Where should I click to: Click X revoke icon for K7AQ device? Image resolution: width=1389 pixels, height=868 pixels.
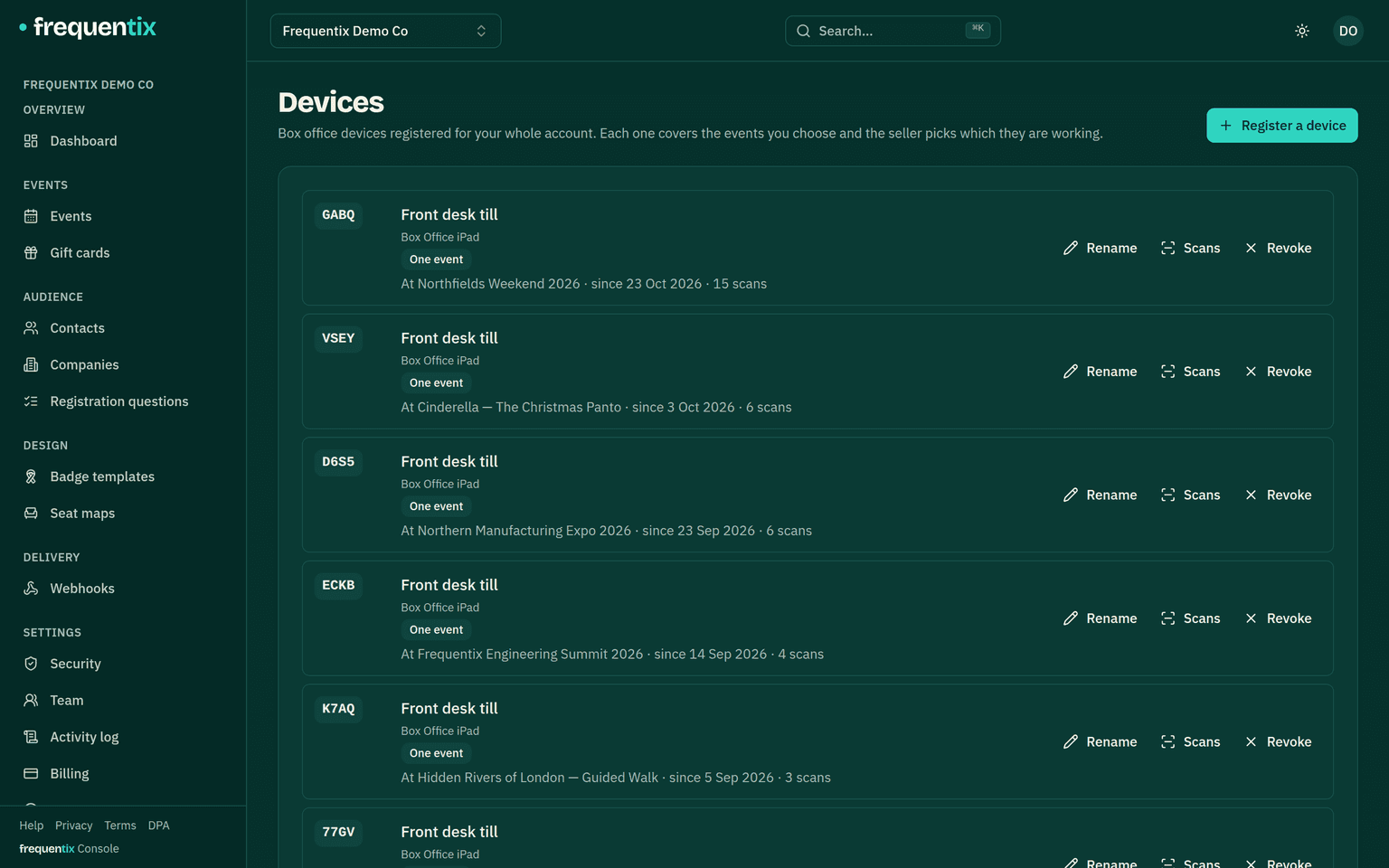pos(1251,741)
